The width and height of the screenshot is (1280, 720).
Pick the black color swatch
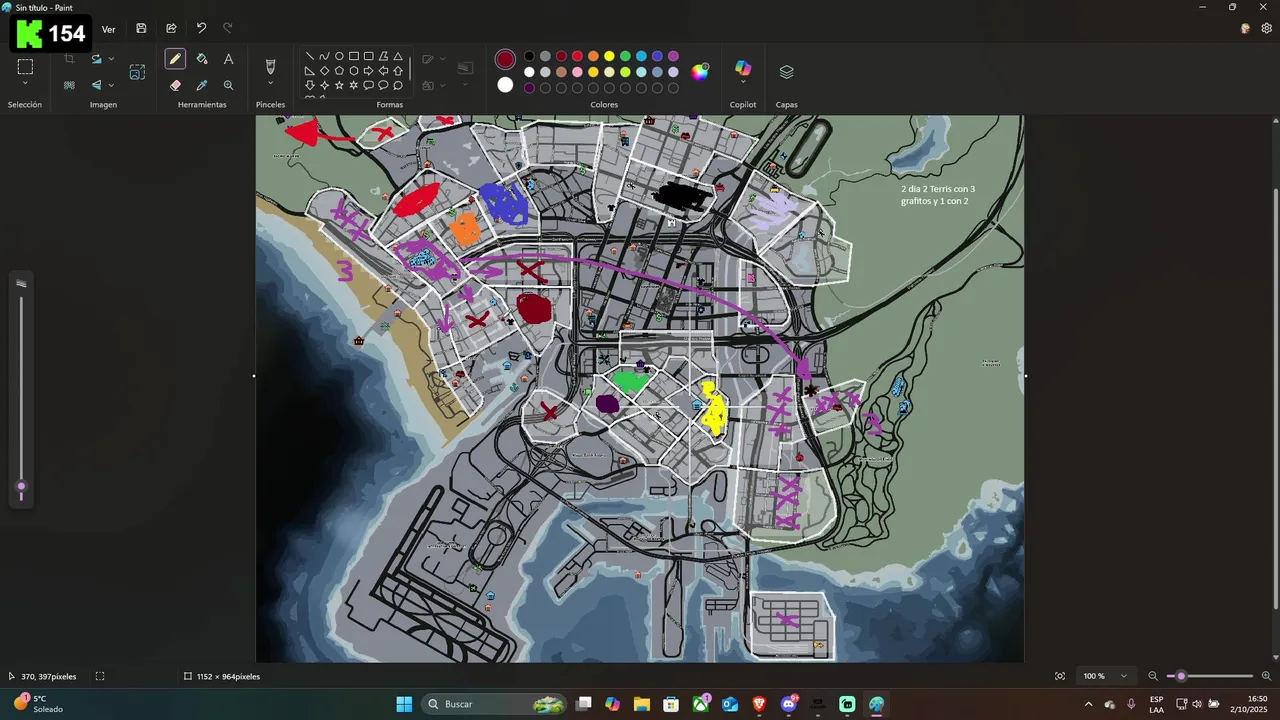[529, 56]
